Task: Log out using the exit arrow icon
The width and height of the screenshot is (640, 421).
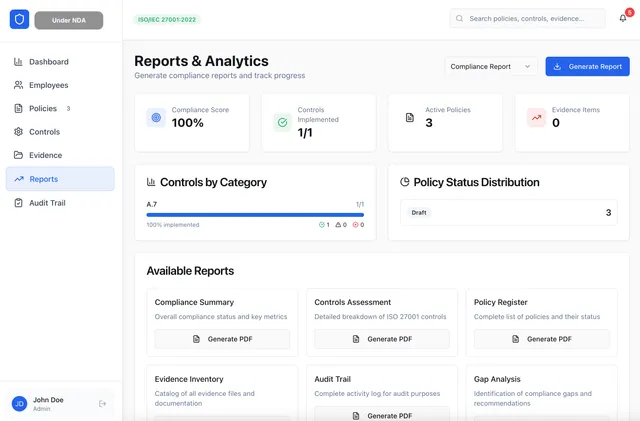Action: (x=102, y=403)
